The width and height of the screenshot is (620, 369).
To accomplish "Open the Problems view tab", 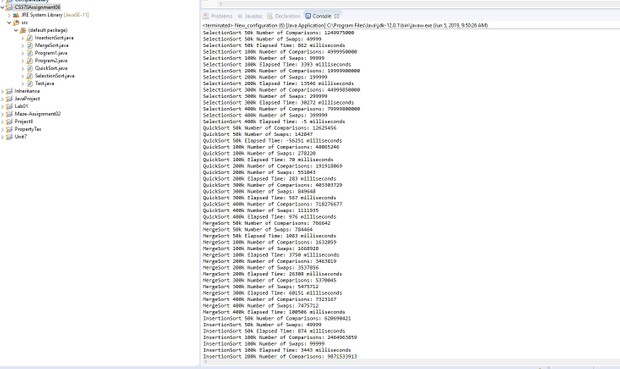I will (x=218, y=16).
